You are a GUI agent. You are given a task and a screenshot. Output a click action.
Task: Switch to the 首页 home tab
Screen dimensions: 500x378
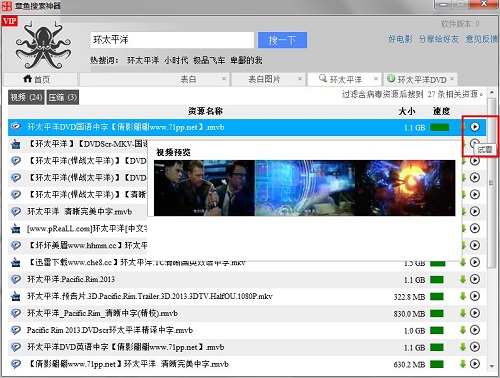(40, 79)
